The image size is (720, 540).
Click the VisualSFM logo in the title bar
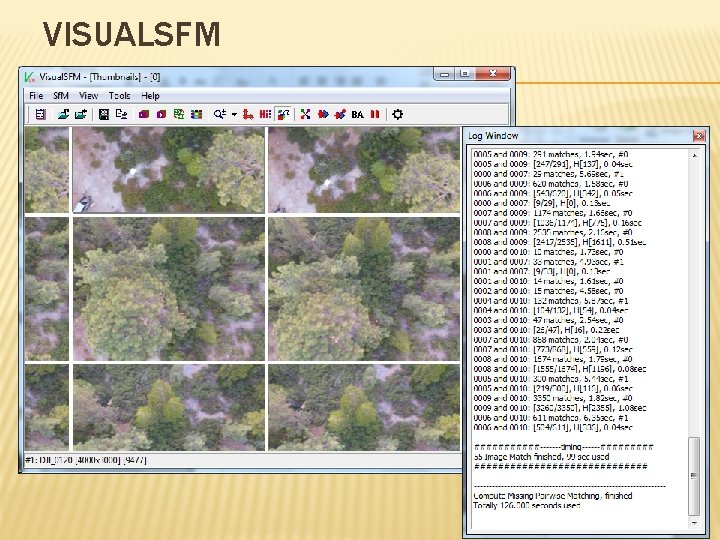(x=30, y=77)
